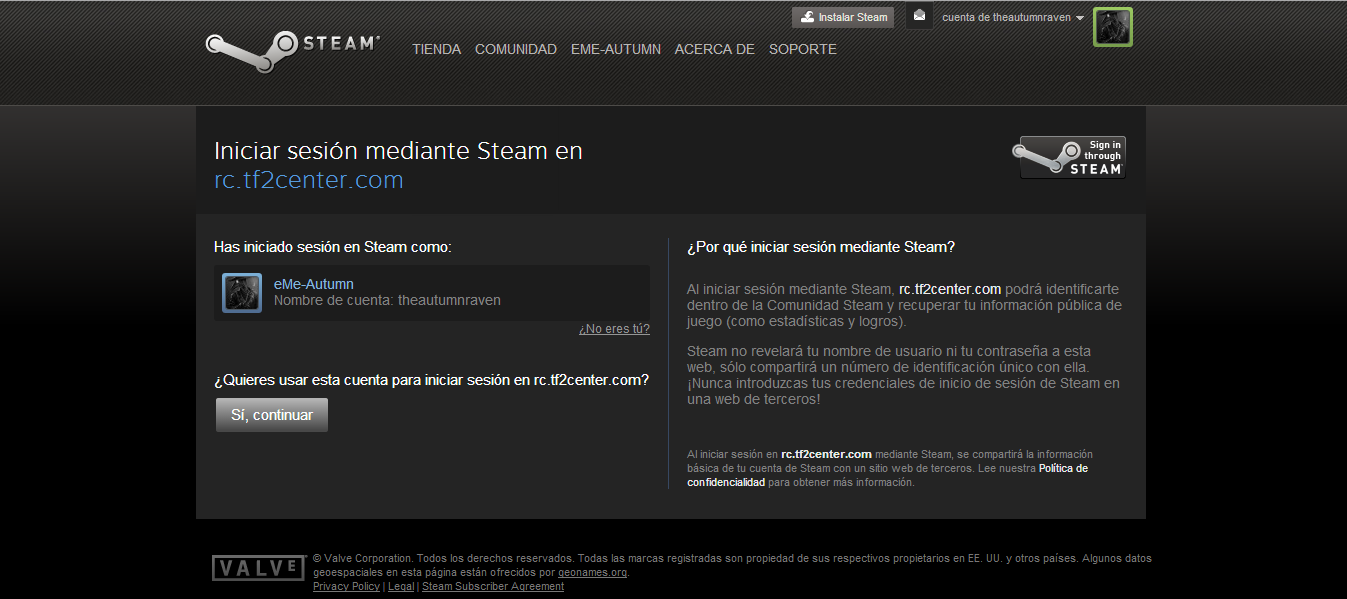Open the EME-AUTUMN menu
The image size is (1347, 599).
(x=616, y=49)
